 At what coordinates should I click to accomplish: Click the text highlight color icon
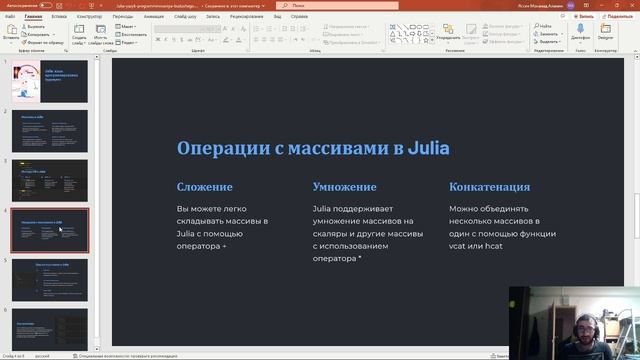226,40
